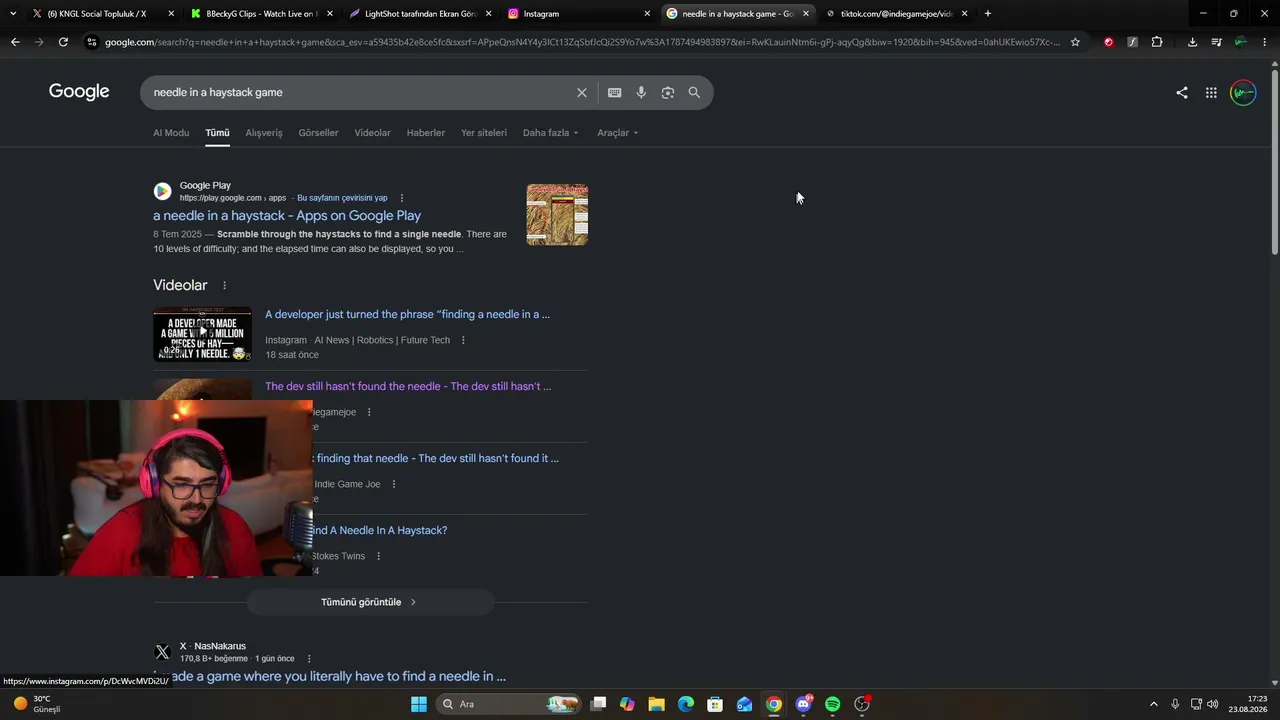1280x720 pixels.
Task: Switch to the AI Modu tab
Action: (x=171, y=133)
